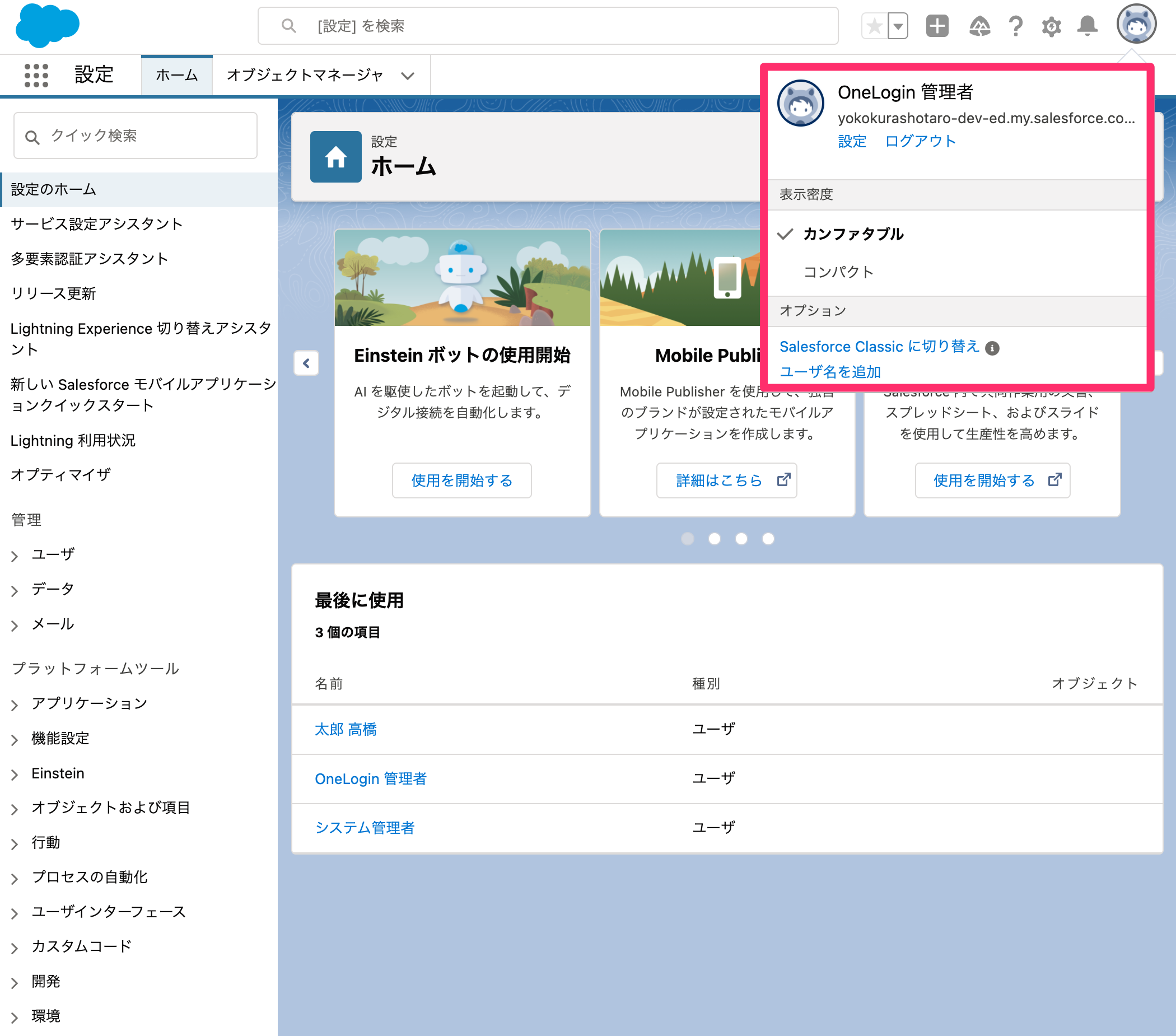Screen dimensions: 1176x1036
Task: Click the クイック検索 quick find field
Action: point(135,136)
